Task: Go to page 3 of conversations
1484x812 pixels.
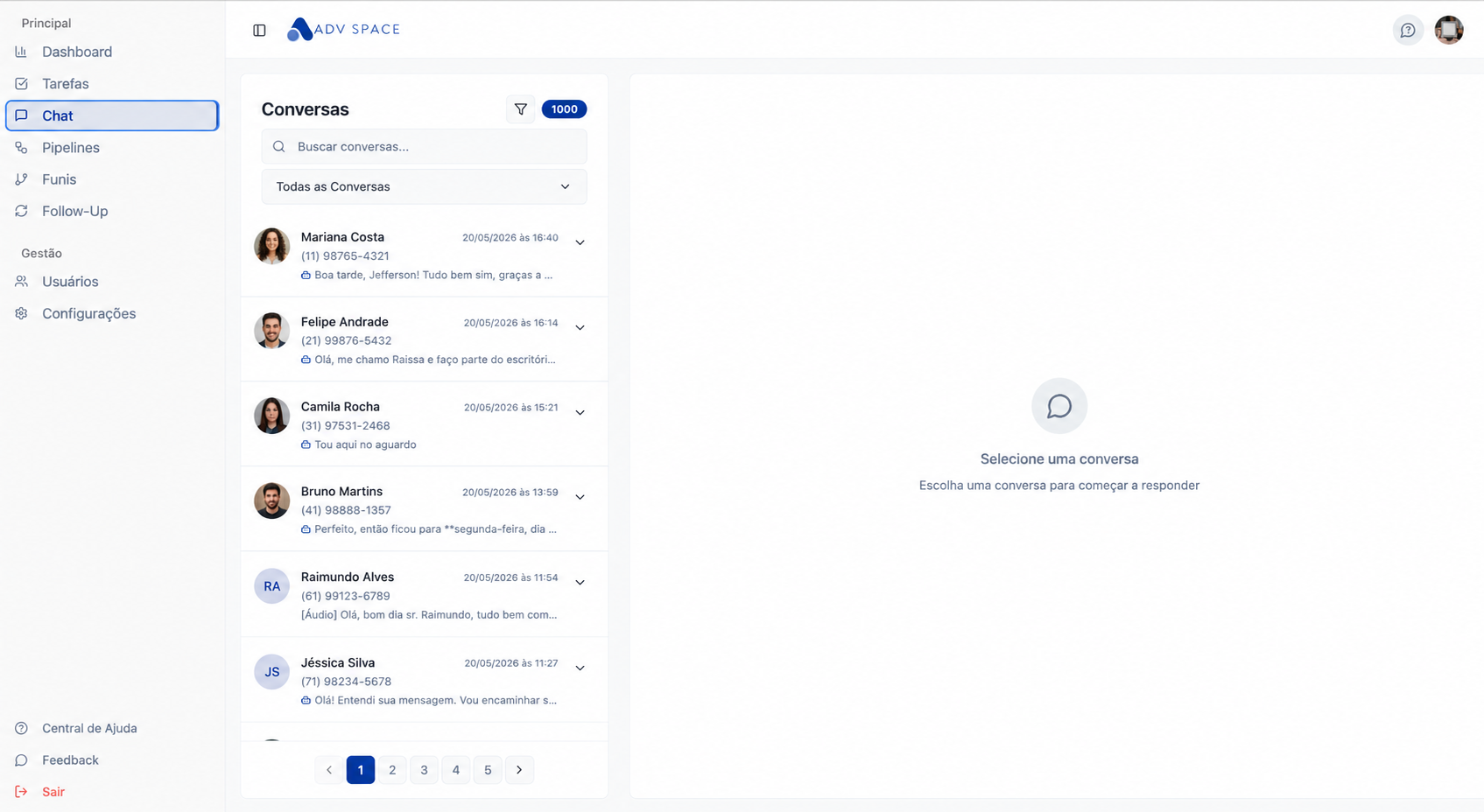Action: tap(424, 770)
